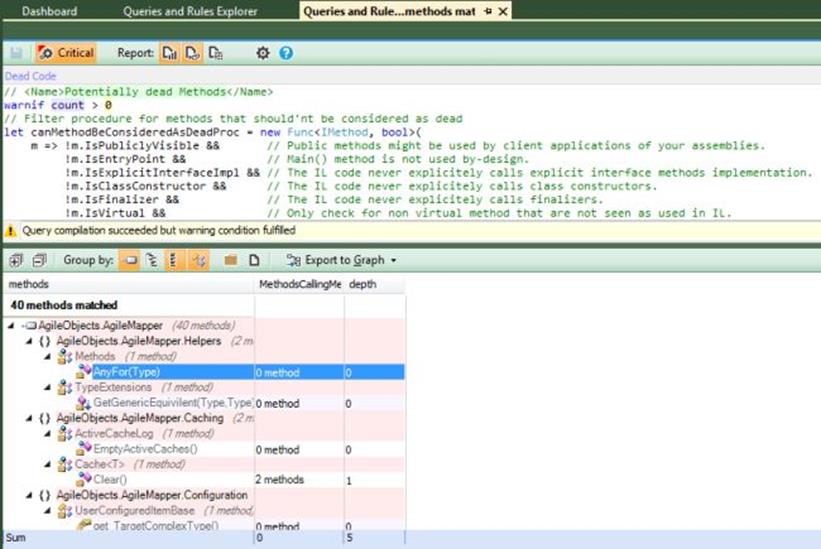Pin the active query editor tab
Image resolution: width=821 pixels, height=549 pixels.
[488, 11]
